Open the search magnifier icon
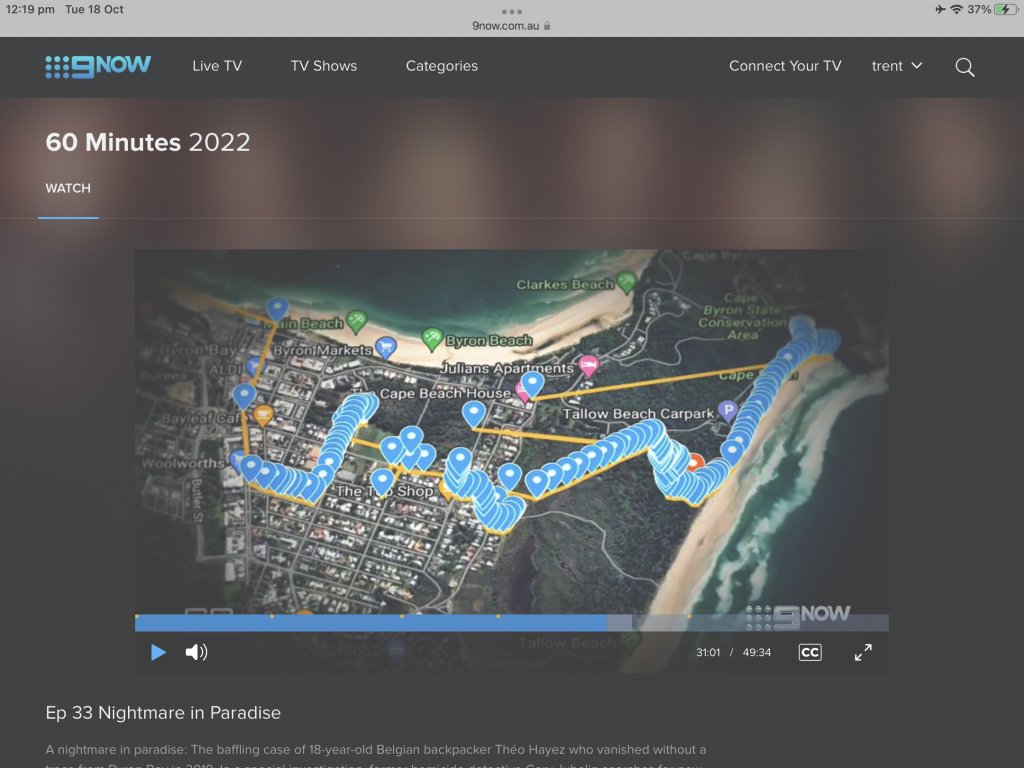Image resolution: width=1024 pixels, height=768 pixels. [x=964, y=67]
